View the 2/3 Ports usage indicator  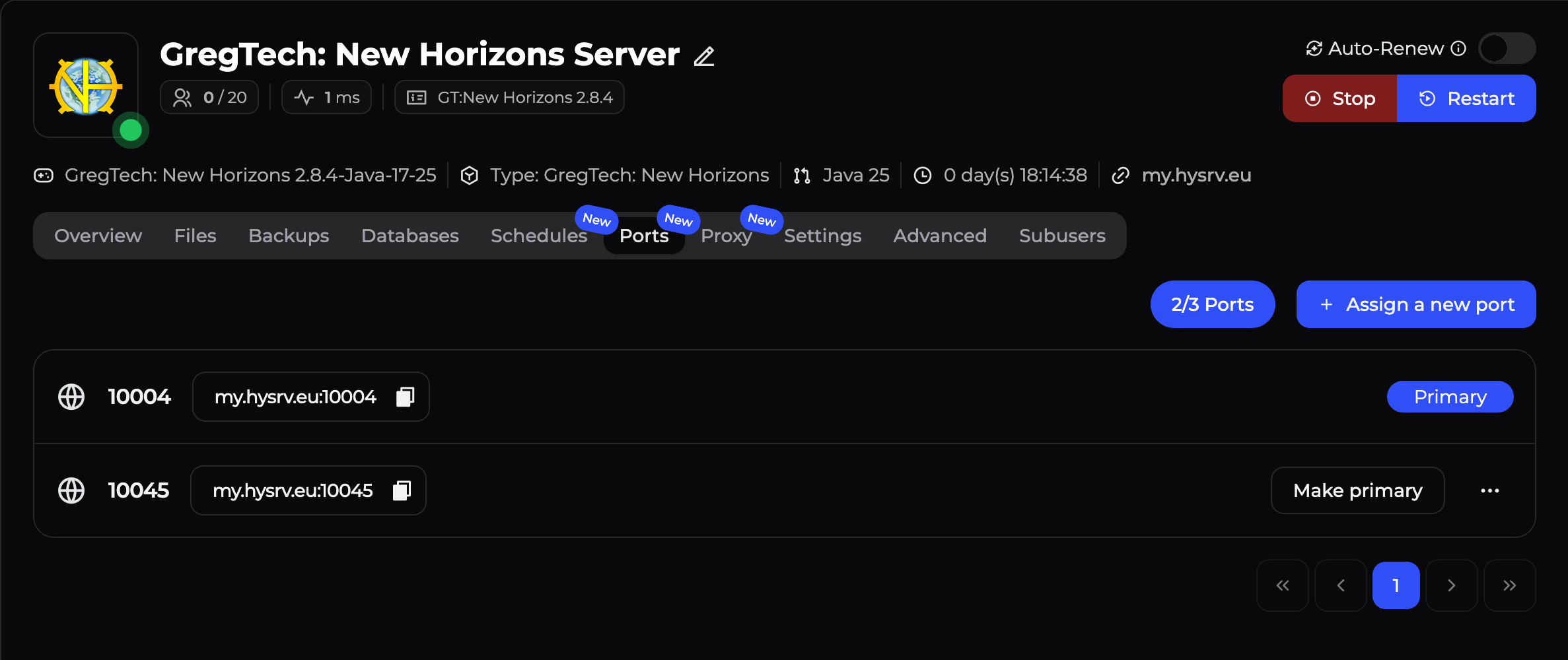[x=1212, y=304]
